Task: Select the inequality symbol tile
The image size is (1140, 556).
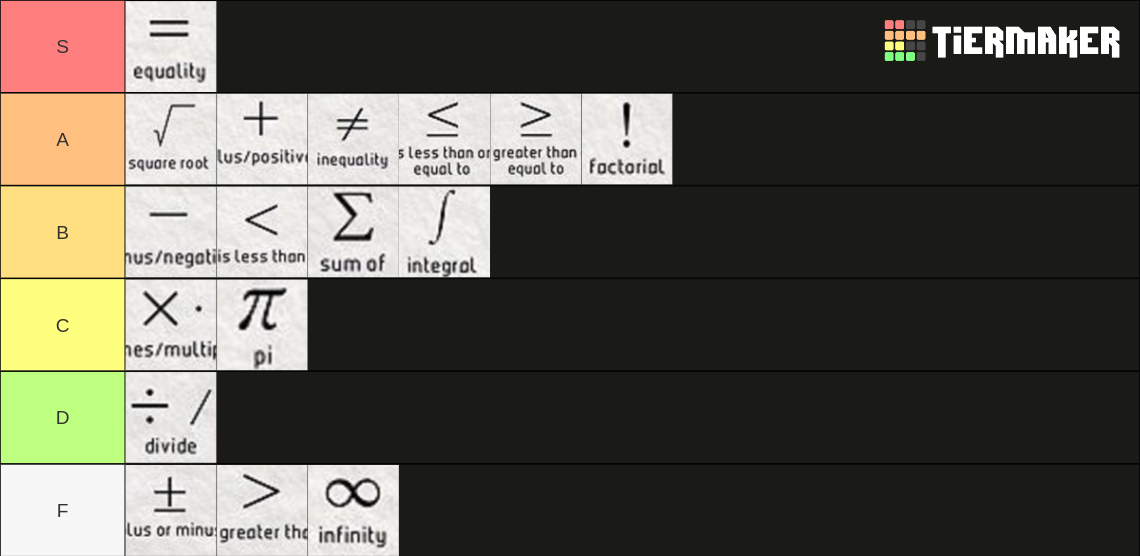Action: coord(353,140)
